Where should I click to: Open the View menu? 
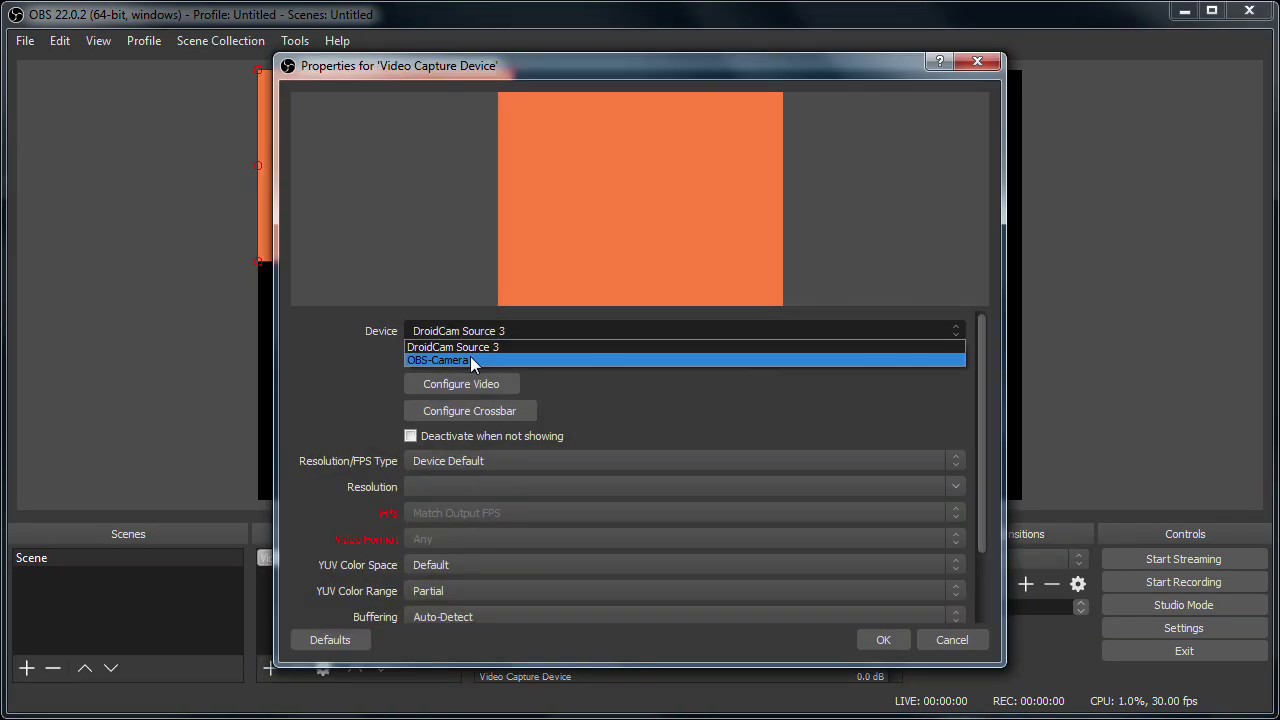coord(98,41)
